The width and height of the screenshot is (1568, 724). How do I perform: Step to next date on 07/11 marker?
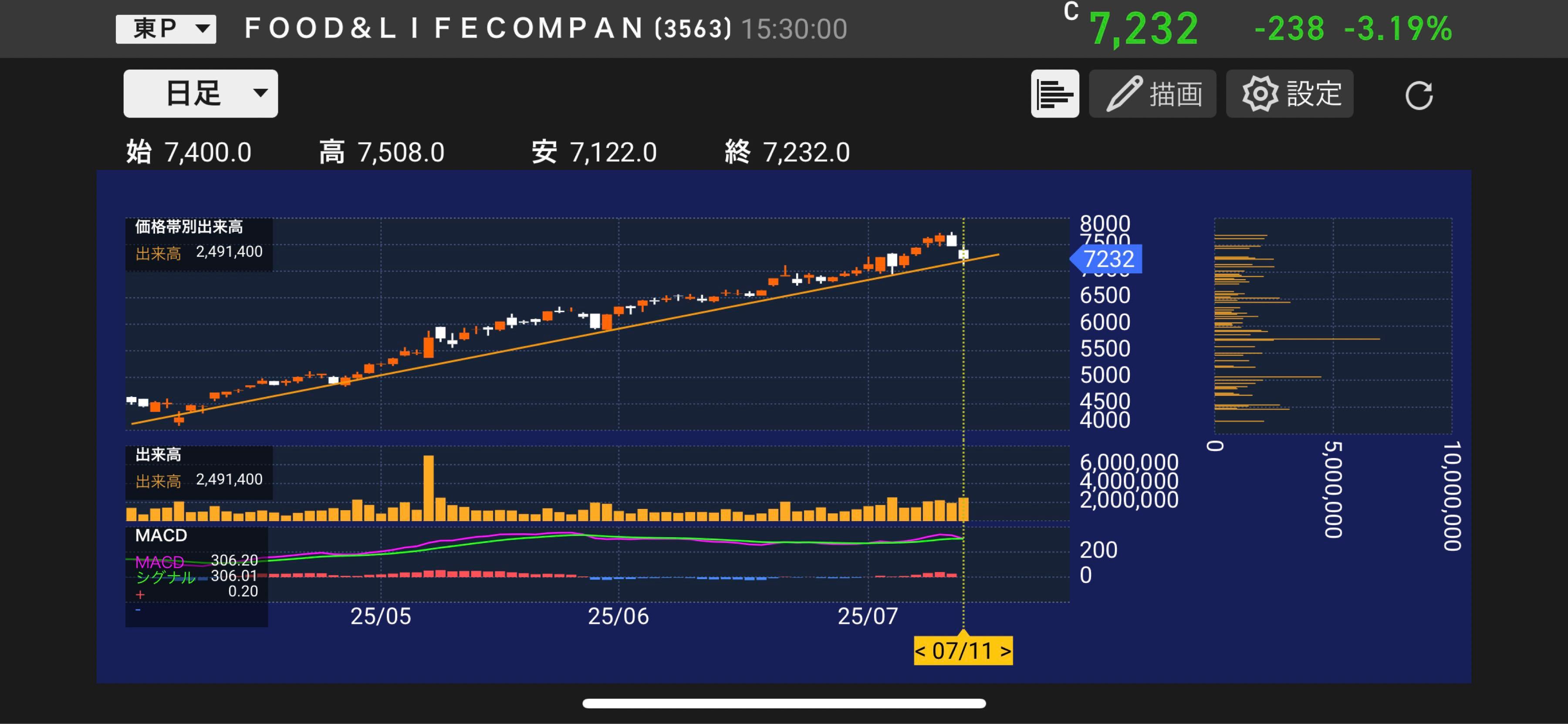tap(1006, 651)
